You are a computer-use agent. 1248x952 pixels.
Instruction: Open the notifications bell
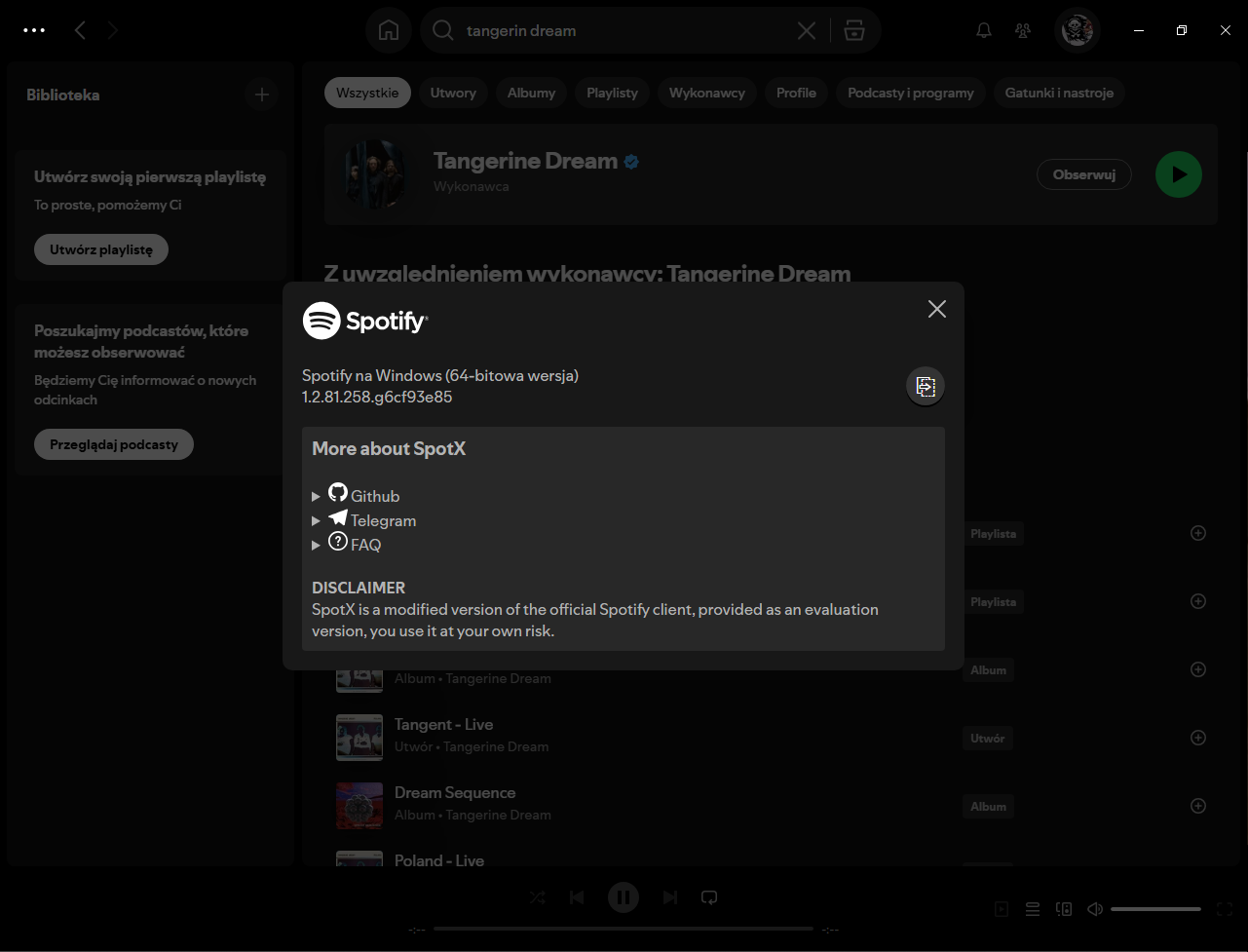coord(984,30)
